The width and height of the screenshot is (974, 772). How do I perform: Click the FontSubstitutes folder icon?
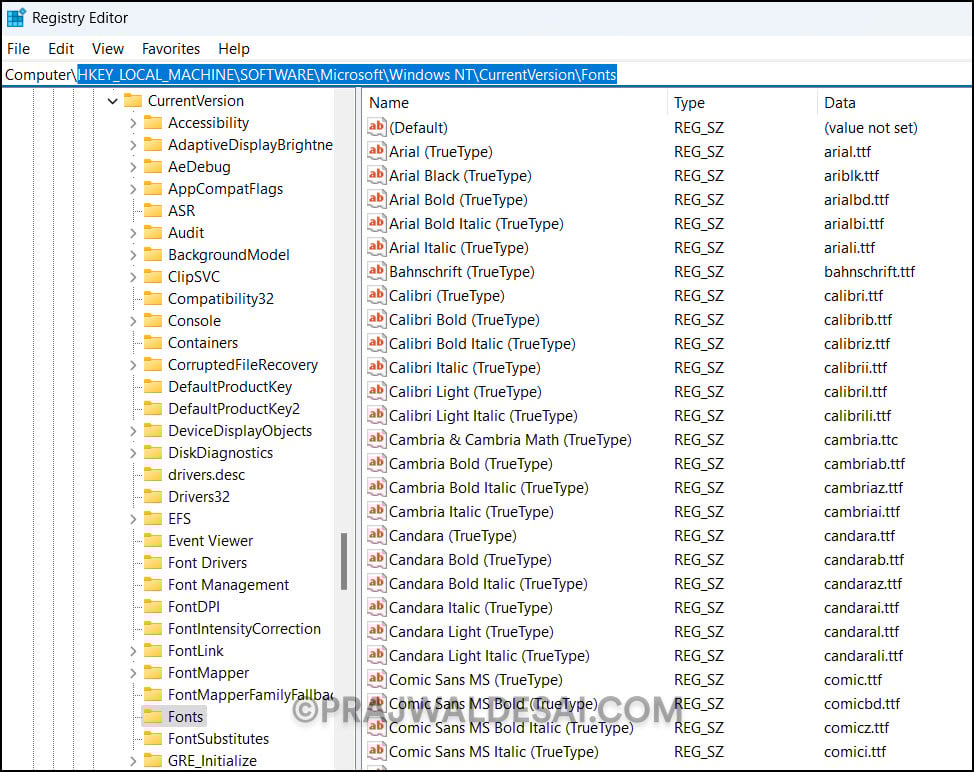tap(153, 738)
